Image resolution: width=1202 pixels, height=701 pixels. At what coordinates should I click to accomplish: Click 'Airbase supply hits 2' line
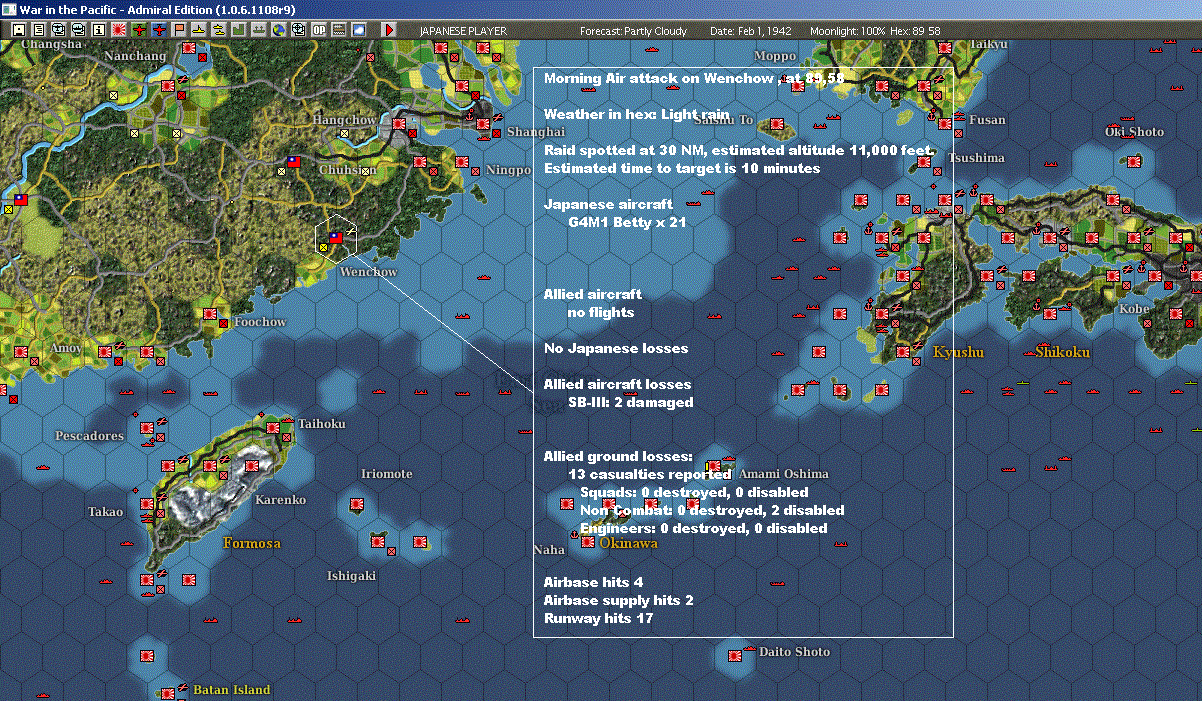pos(618,600)
